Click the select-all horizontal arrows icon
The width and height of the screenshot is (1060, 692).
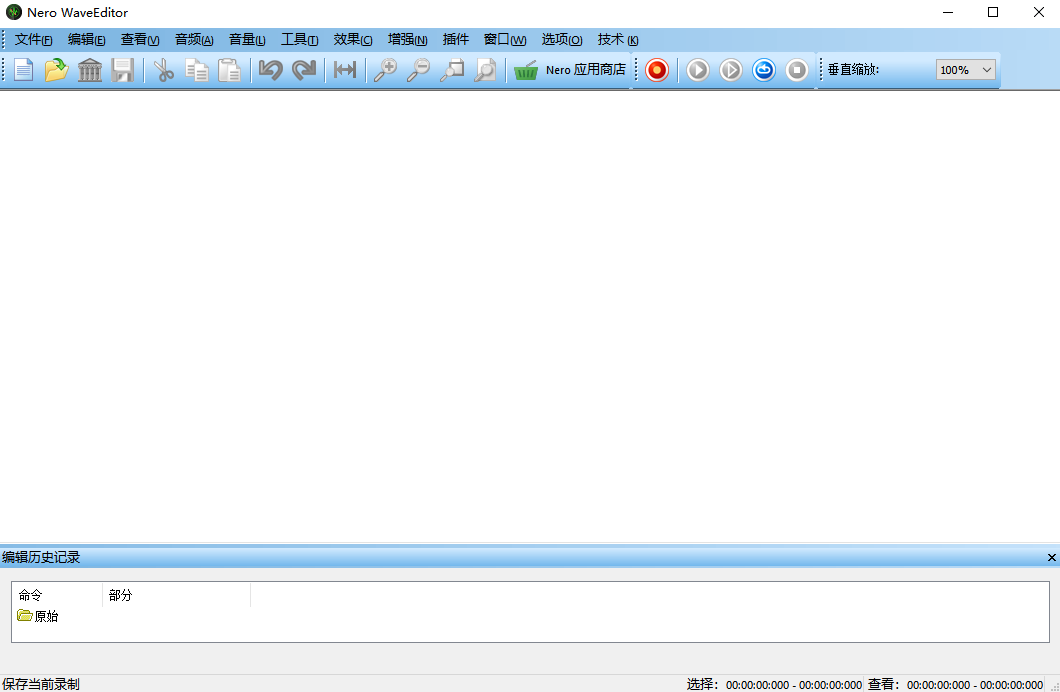pos(345,70)
